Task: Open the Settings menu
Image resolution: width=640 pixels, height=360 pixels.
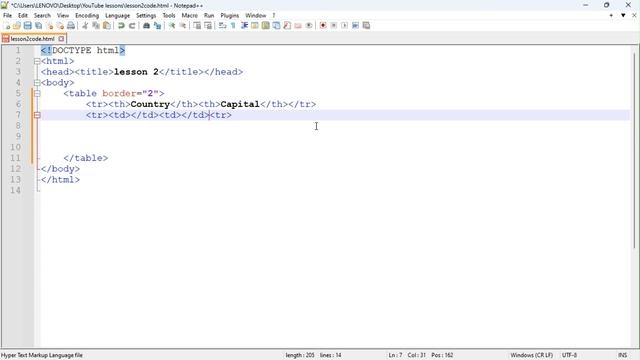Action: pos(146,16)
